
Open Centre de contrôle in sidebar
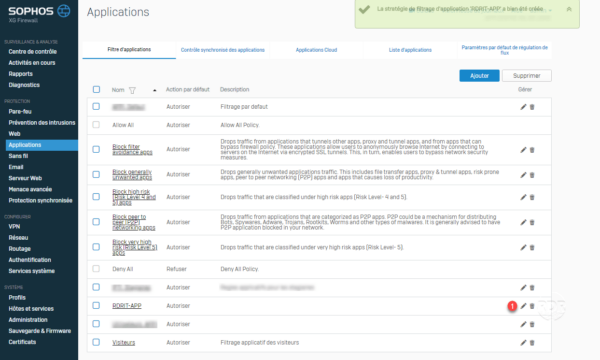pos(33,52)
